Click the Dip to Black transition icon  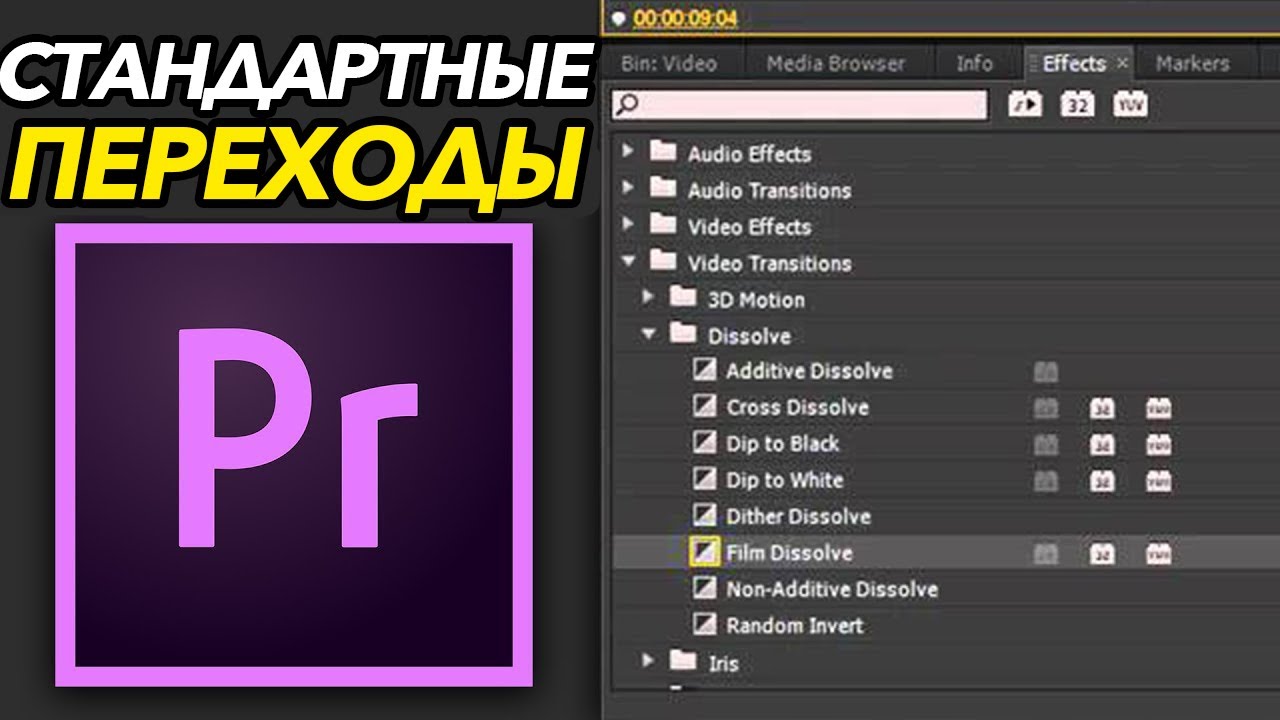[705, 443]
